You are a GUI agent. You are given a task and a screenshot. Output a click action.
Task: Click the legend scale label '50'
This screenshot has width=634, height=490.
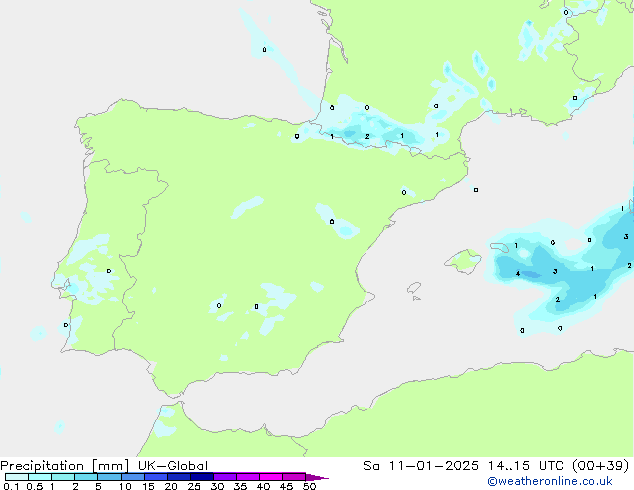pyautogui.click(x=309, y=486)
